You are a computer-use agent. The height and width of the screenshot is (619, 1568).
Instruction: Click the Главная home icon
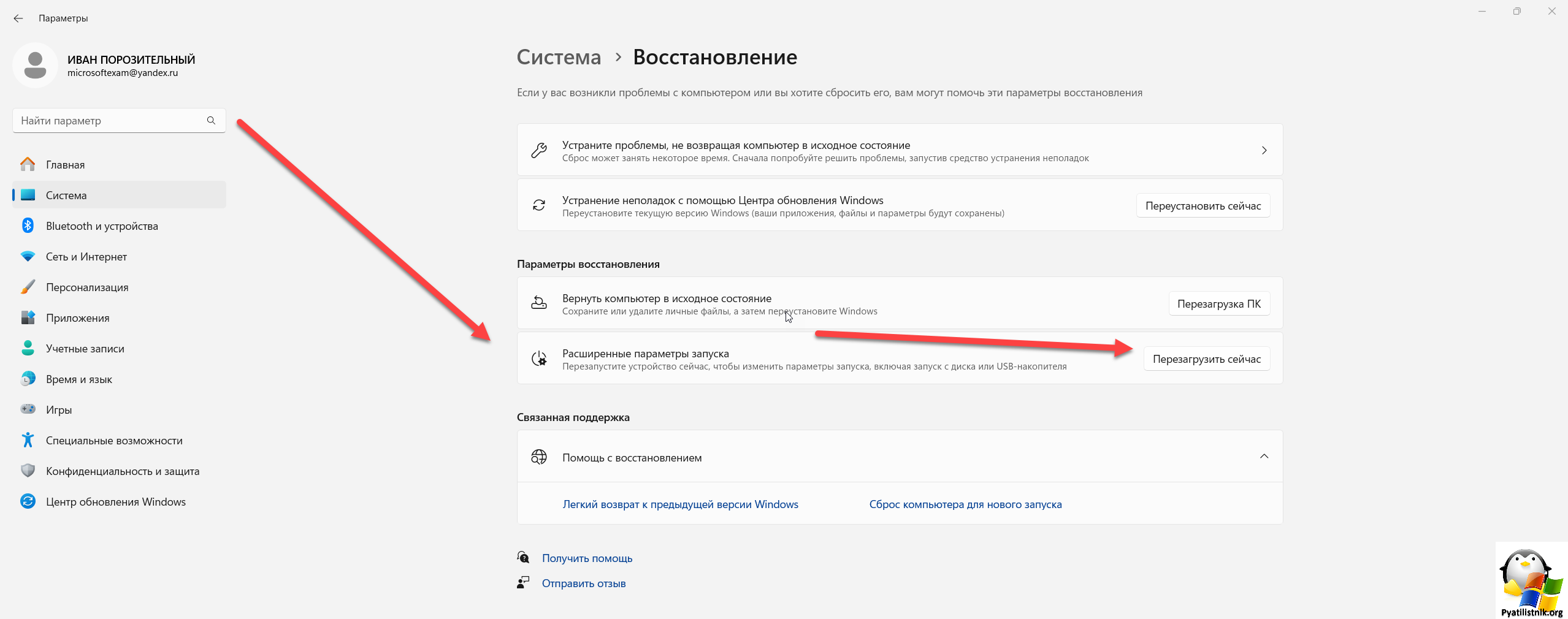[28, 164]
